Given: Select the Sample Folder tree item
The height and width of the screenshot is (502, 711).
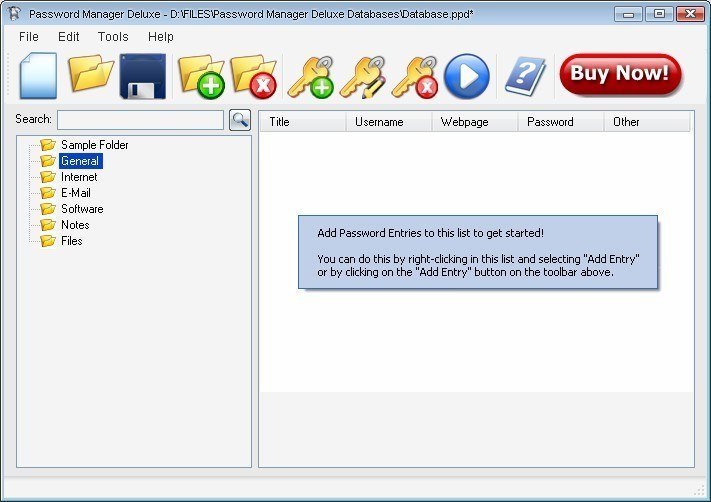Looking at the screenshot, I should (x=94, y=145).
